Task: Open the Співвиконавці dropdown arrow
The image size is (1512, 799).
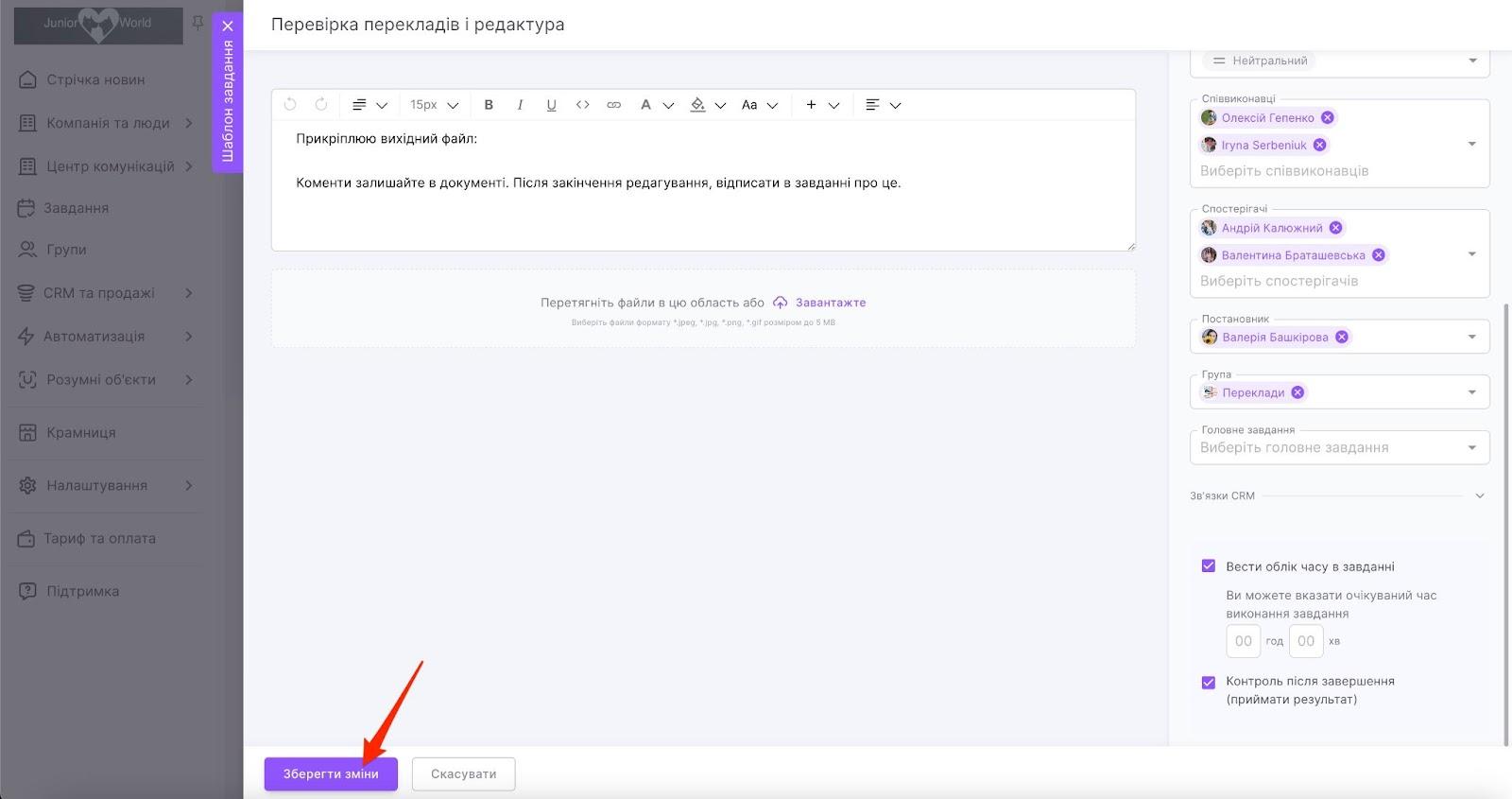Action: click(x=1472, y=145)
